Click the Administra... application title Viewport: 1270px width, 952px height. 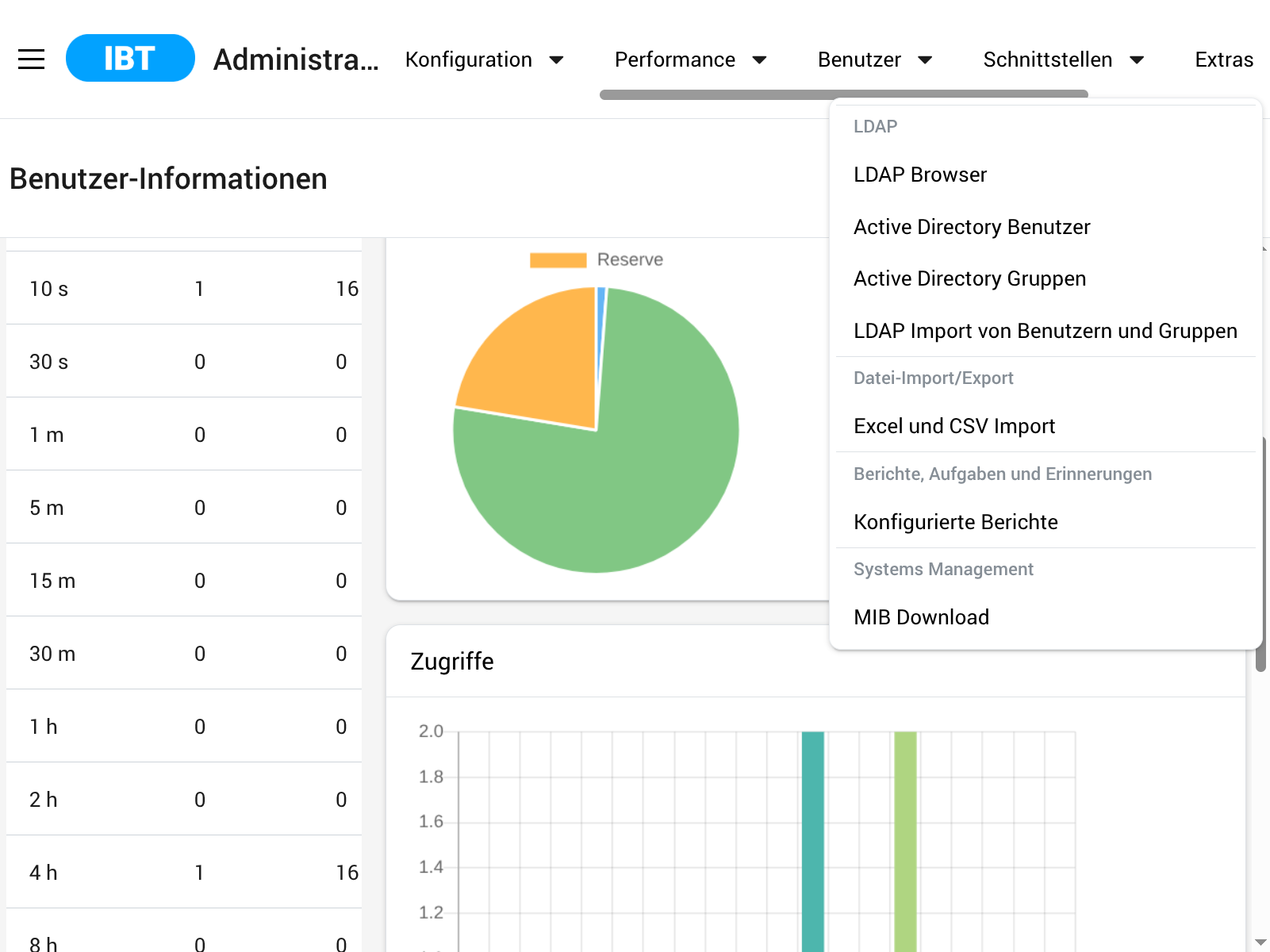[296, 59]
